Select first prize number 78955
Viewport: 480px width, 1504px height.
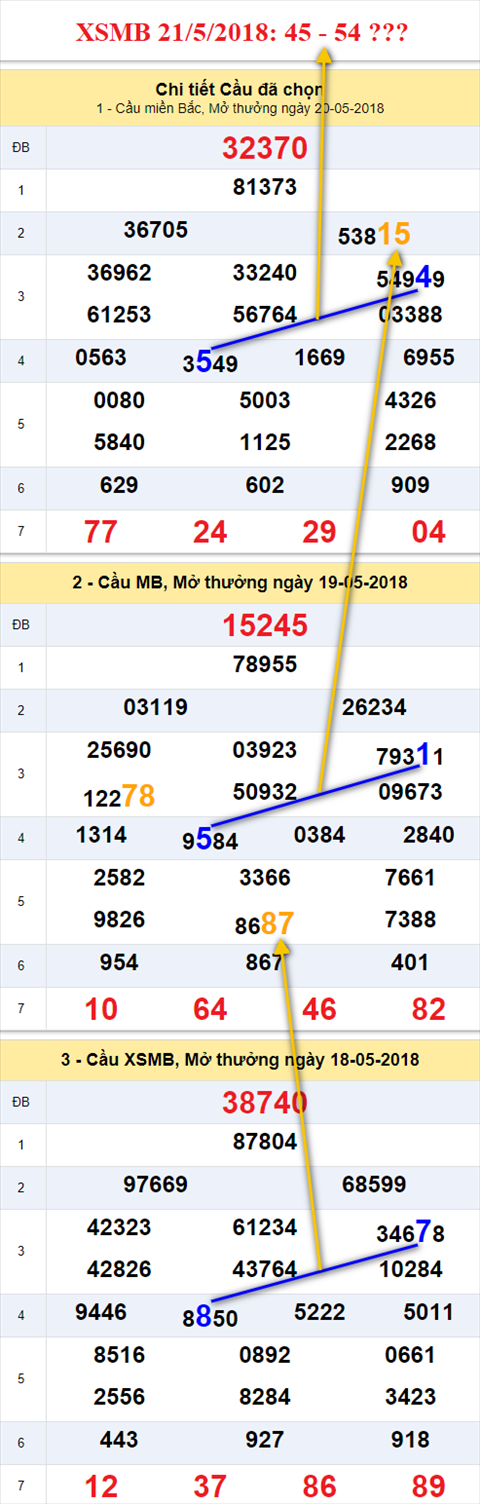(x=264, y=664)
